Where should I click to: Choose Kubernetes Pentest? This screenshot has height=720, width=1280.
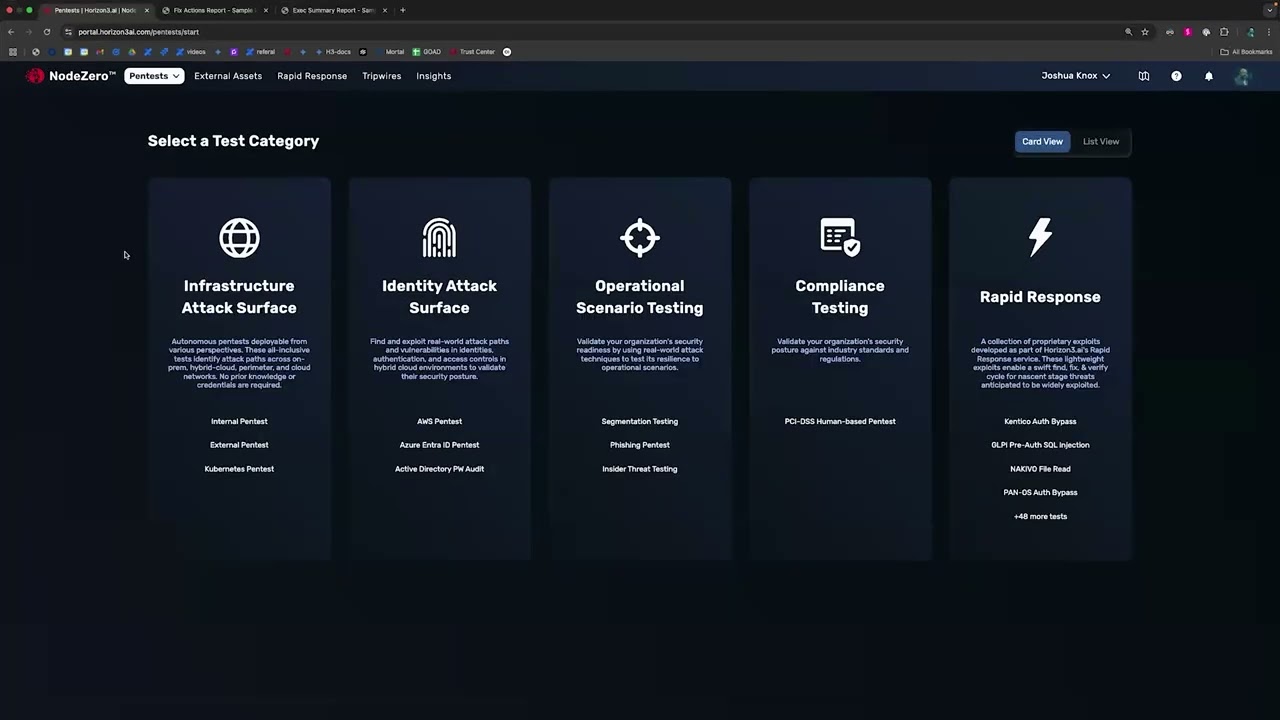(239, 469)
